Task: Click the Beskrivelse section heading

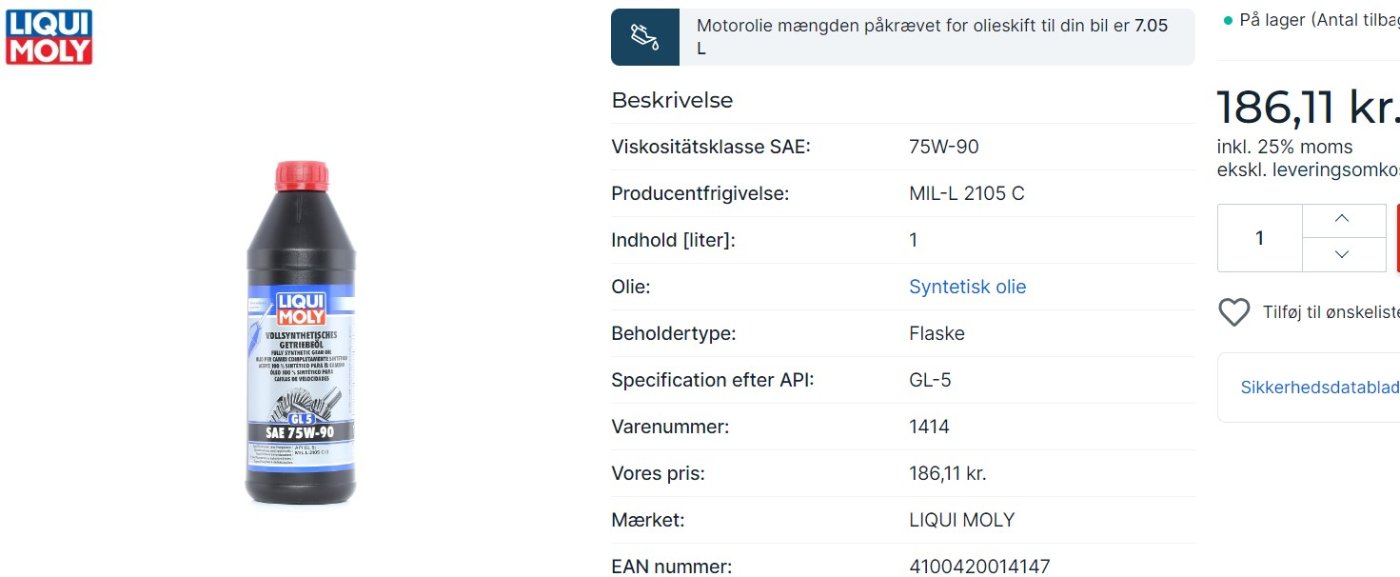Action: 672,100
